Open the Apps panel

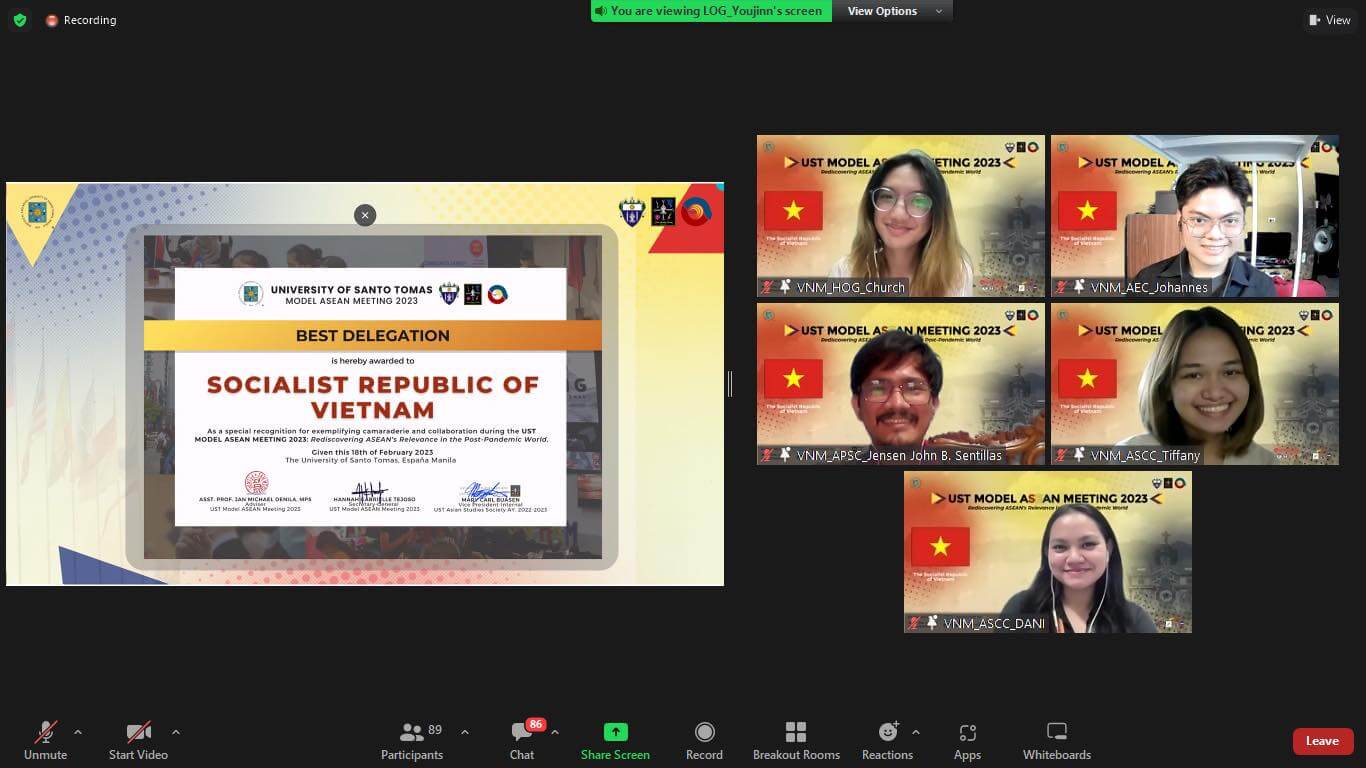click(967, 741)
